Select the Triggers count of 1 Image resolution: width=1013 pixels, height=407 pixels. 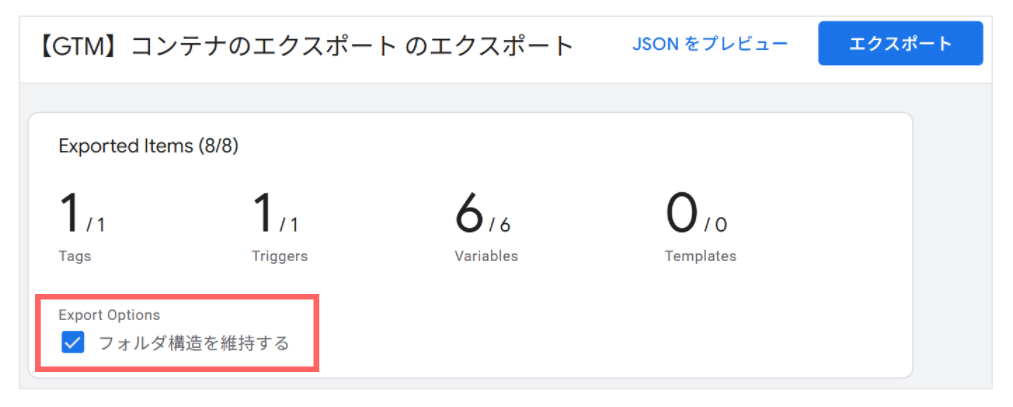pyautogui.click(x=263, y=214)
